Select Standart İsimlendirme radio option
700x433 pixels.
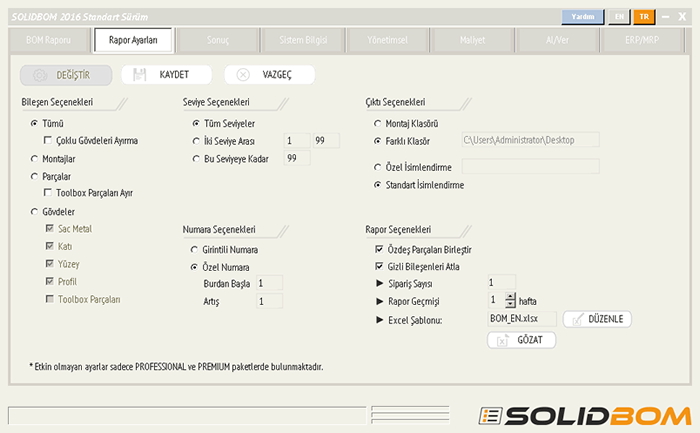pyautogui.click(x=378, y=184)
